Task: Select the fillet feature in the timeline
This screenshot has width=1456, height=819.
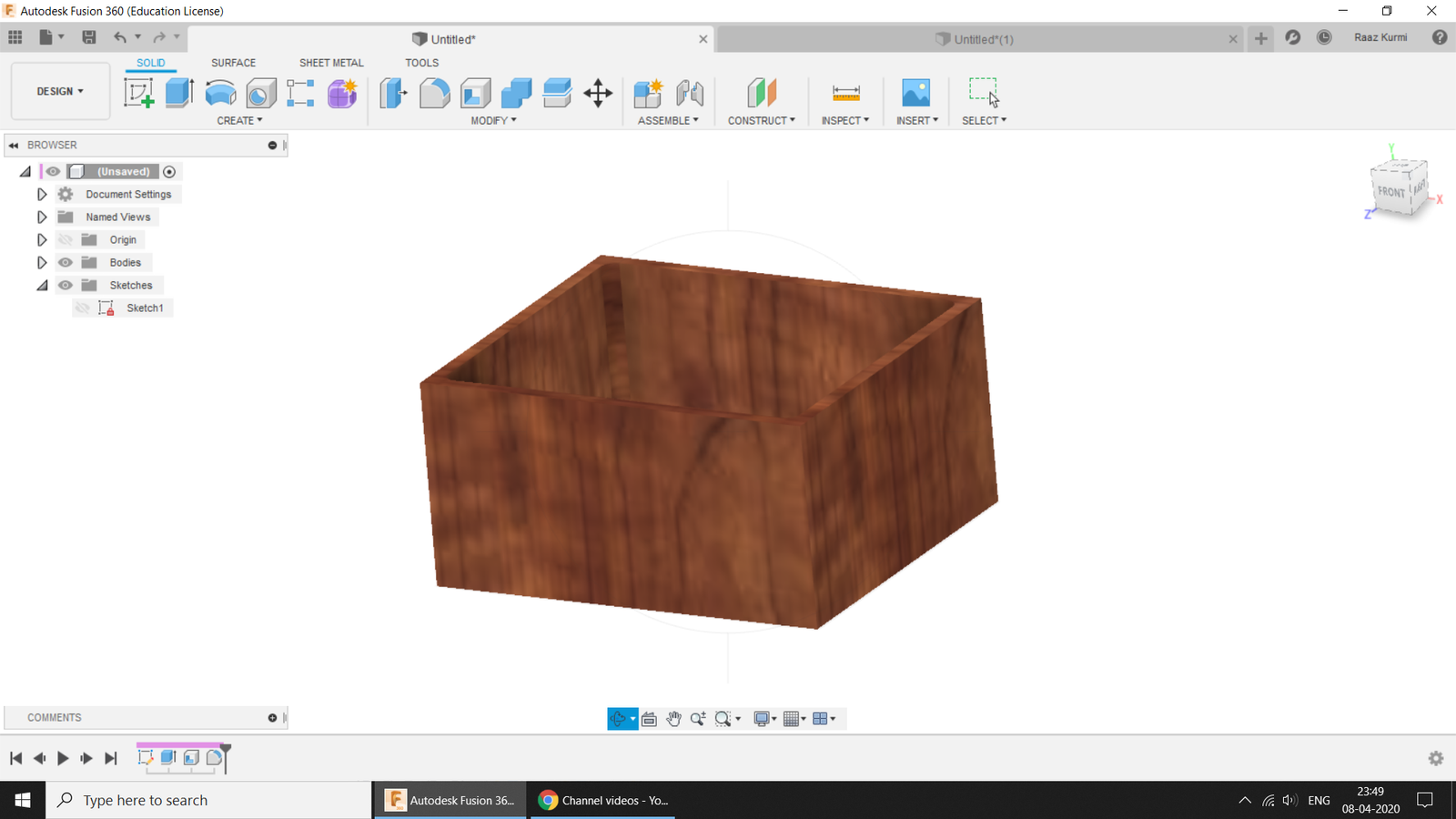Action: coord(215,757)
